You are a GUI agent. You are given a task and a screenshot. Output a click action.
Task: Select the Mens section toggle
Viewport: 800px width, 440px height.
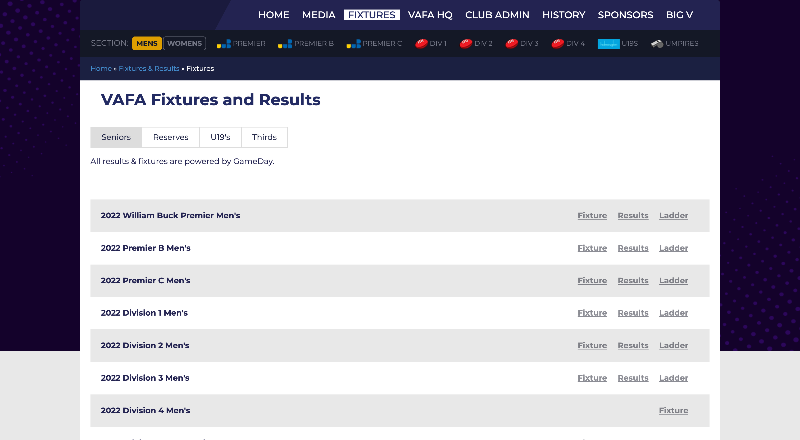pyautogui.click(x=146, y=44)
